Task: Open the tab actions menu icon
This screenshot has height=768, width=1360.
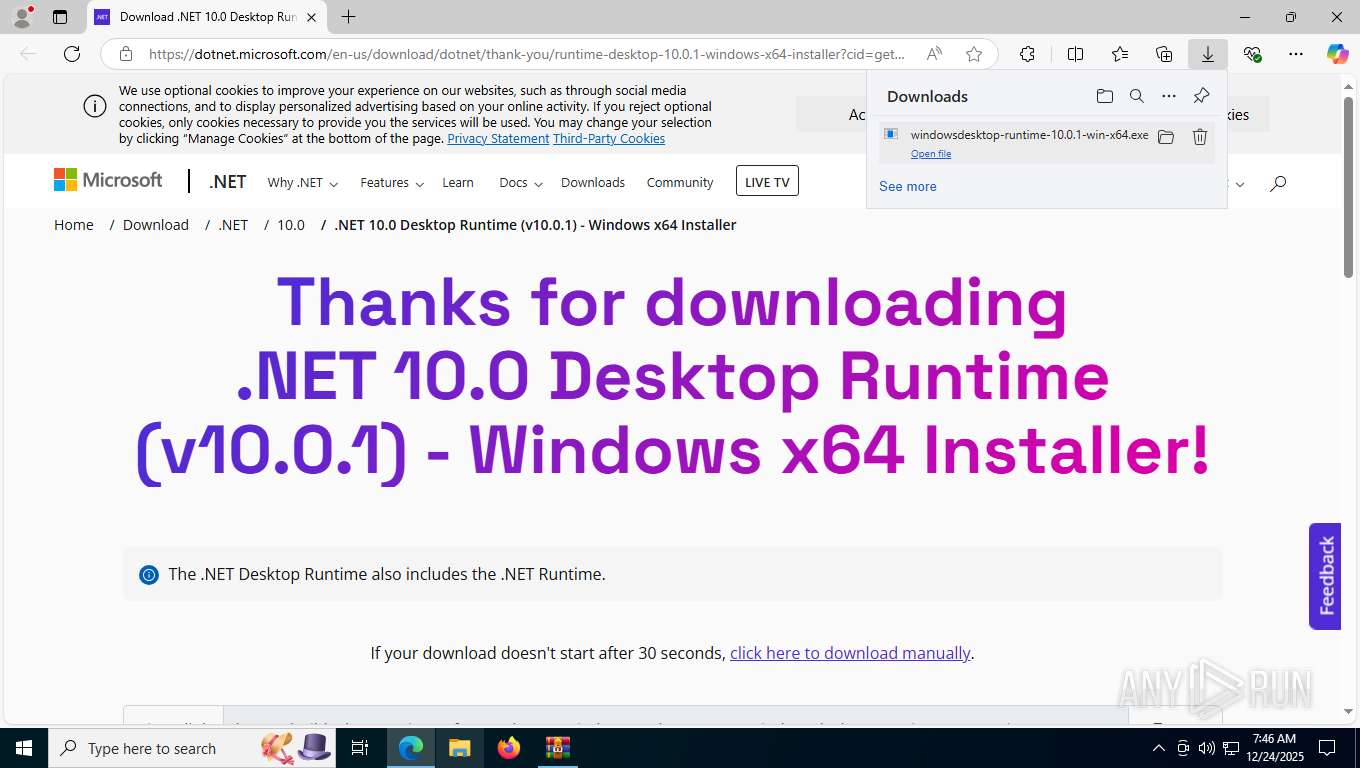Action: (60, 17)
